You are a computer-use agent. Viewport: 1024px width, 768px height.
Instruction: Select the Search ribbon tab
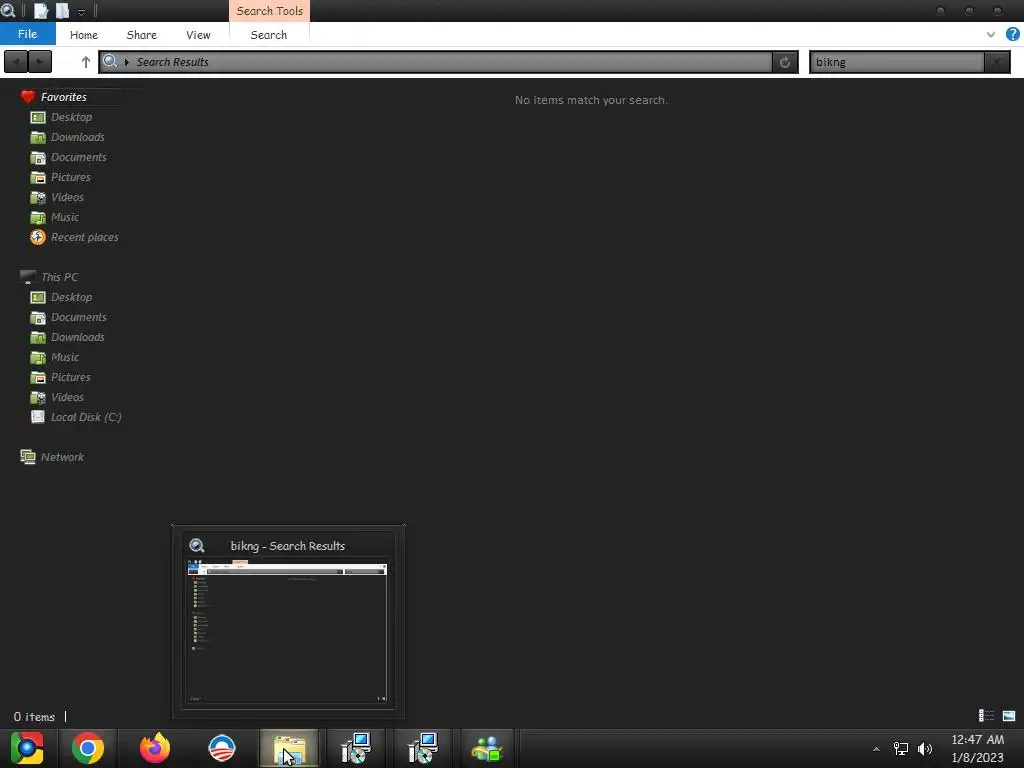point(268,35)
